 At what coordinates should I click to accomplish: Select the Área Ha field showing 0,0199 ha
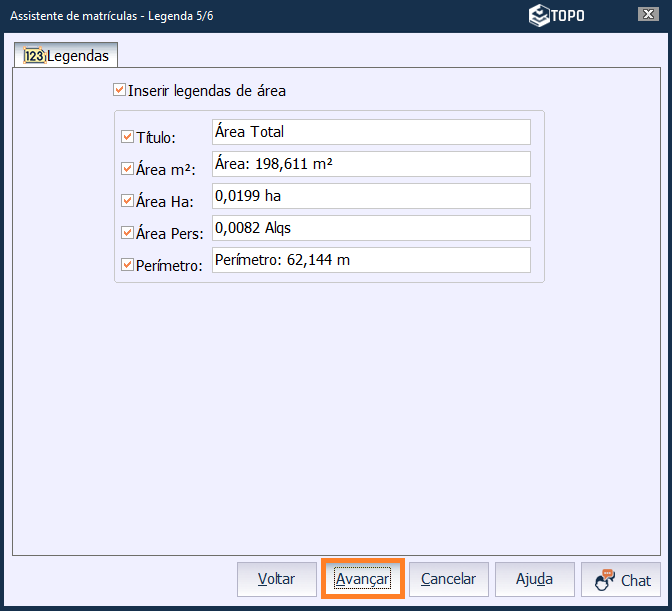point(370,196)
